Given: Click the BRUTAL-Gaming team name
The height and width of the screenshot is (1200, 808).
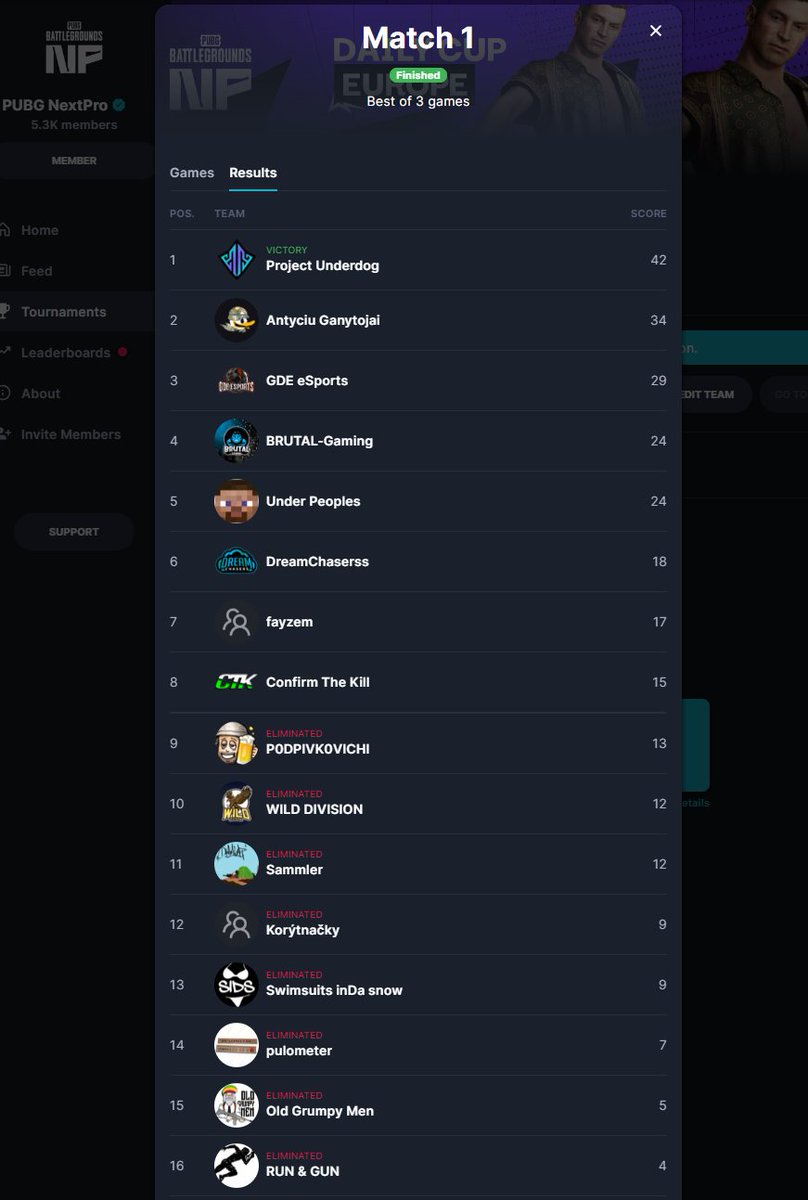Looking at the screenshot, I should 319,441.
